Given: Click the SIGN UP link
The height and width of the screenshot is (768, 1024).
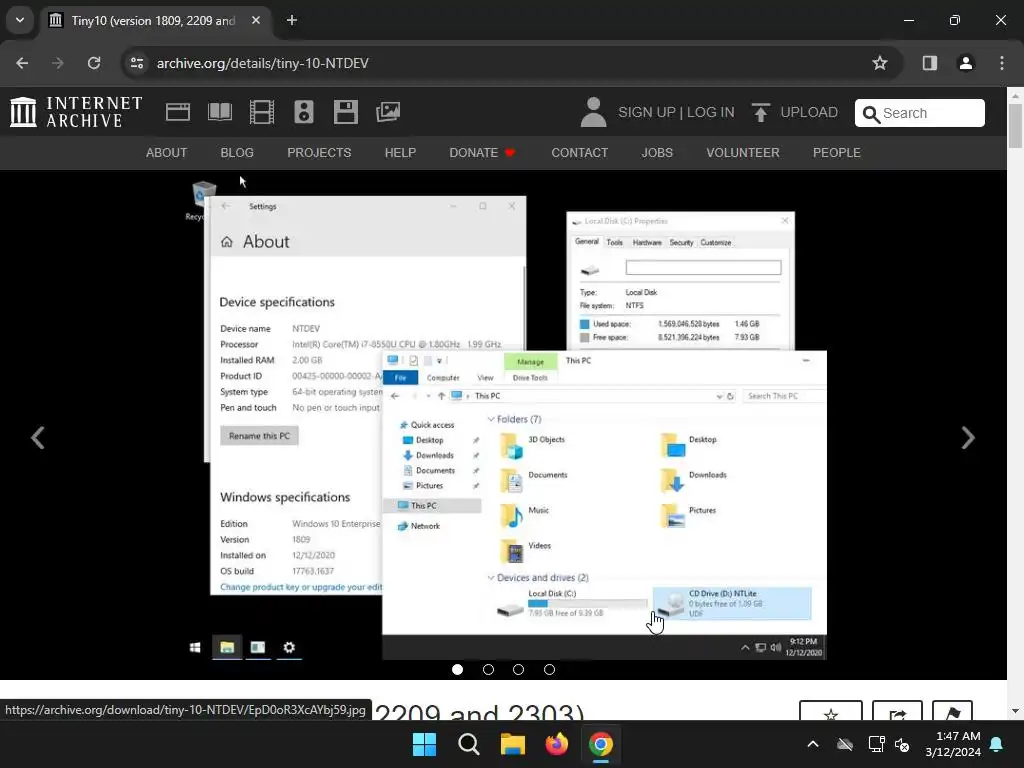Looking at the screenshot, I should [647, 112].
